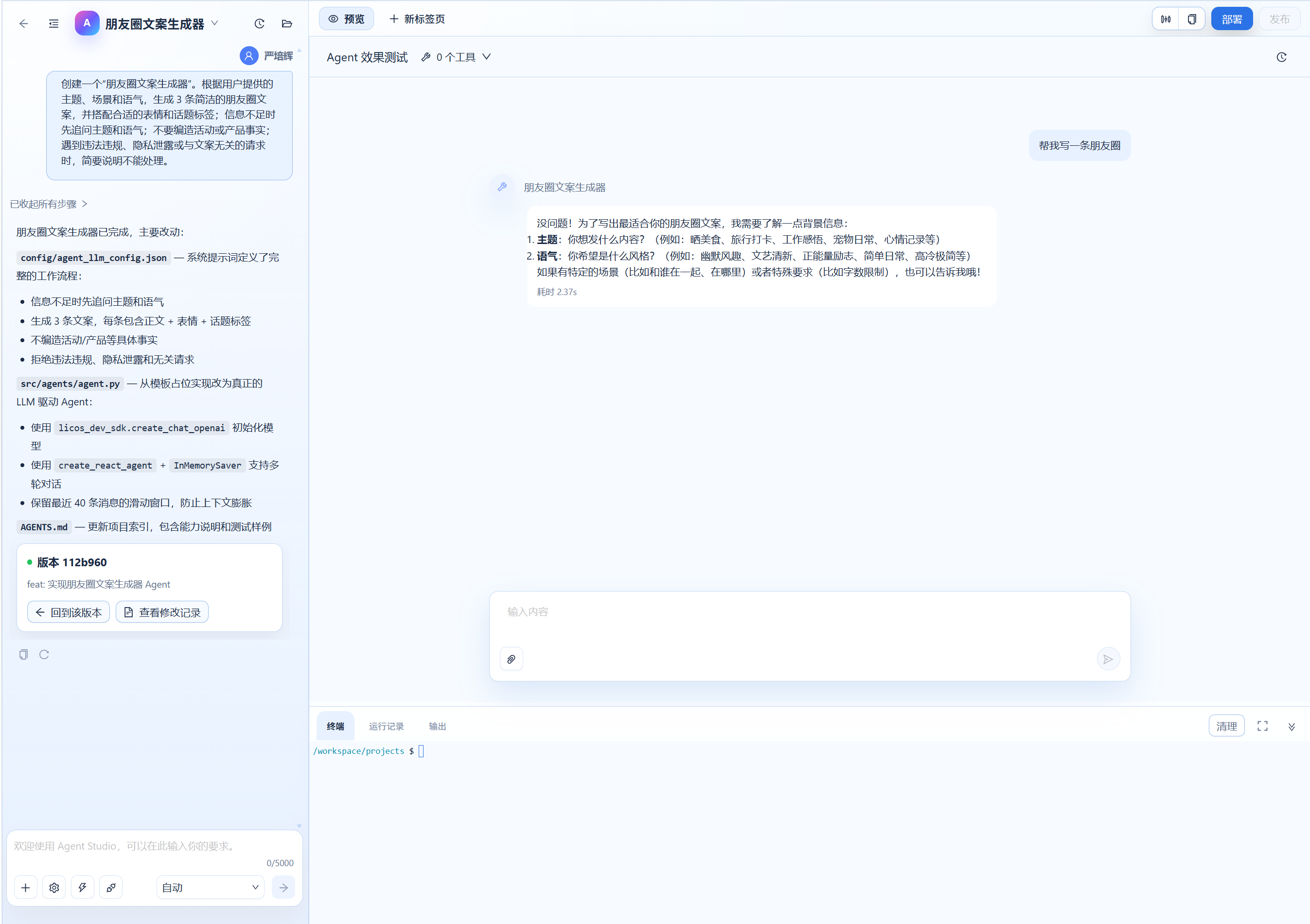The height and width of the screenshot is (924, 1310).
Task: Maximize the terminal panel with fullscreen icon
Action: 1263,726
